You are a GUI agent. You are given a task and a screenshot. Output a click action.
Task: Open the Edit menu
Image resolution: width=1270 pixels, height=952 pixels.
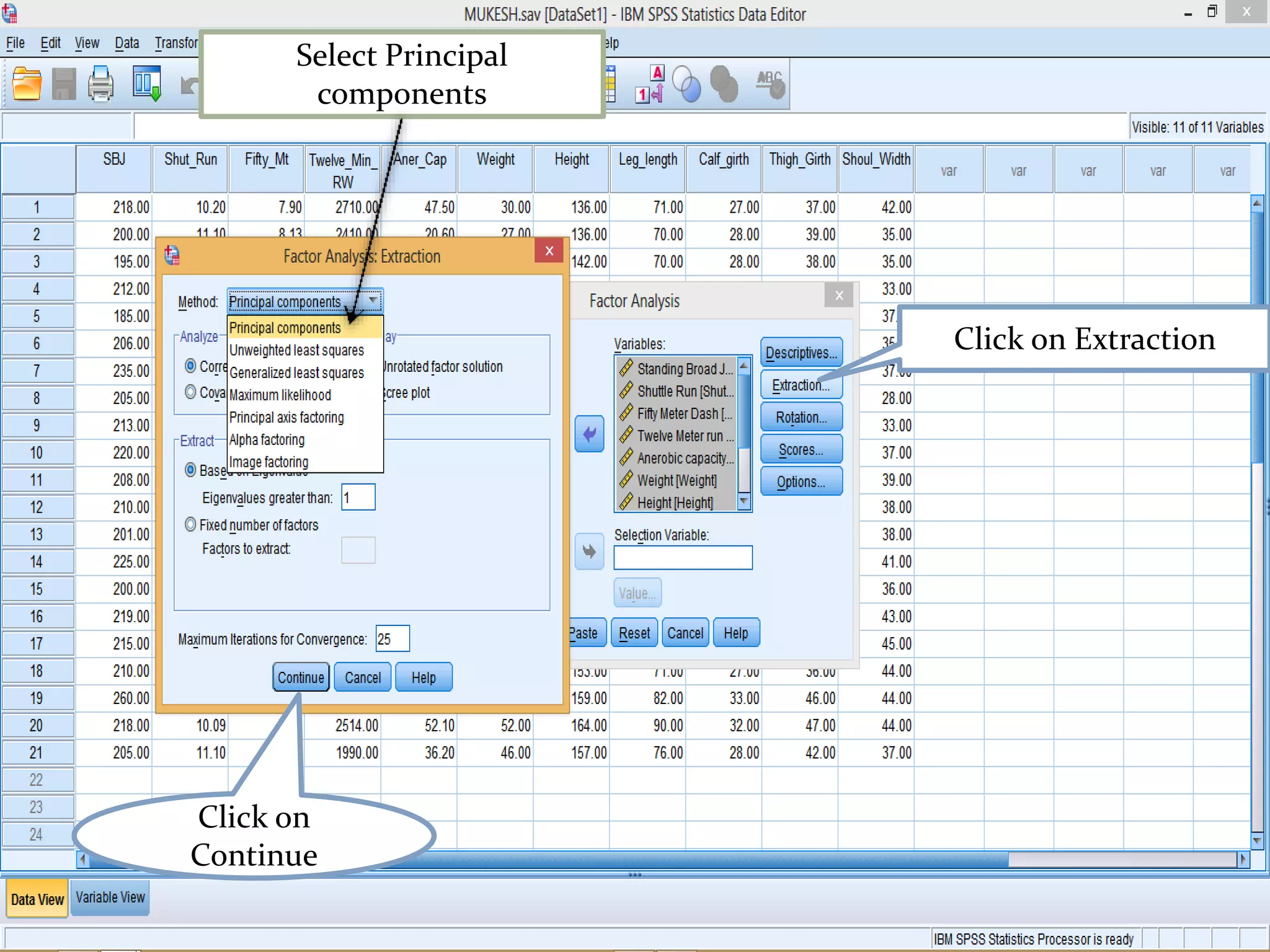pyautogui.click(x=50, y=43)
